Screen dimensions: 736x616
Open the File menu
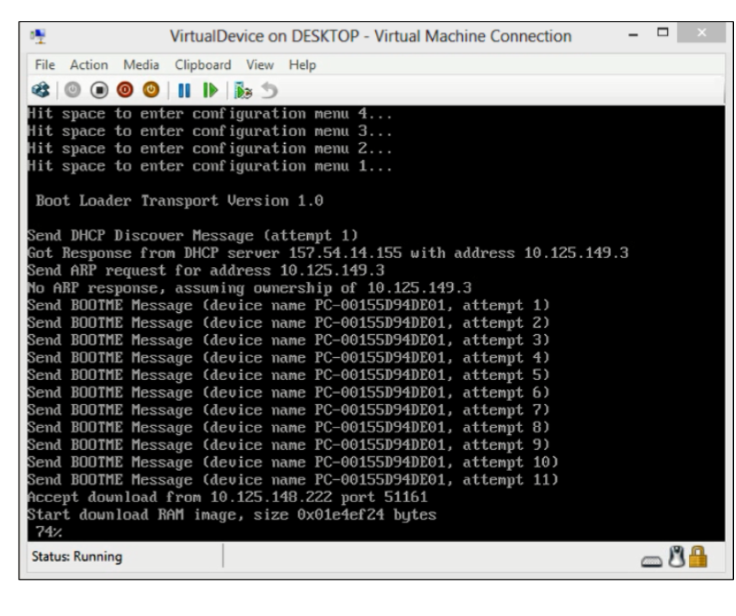pos(45,65)
